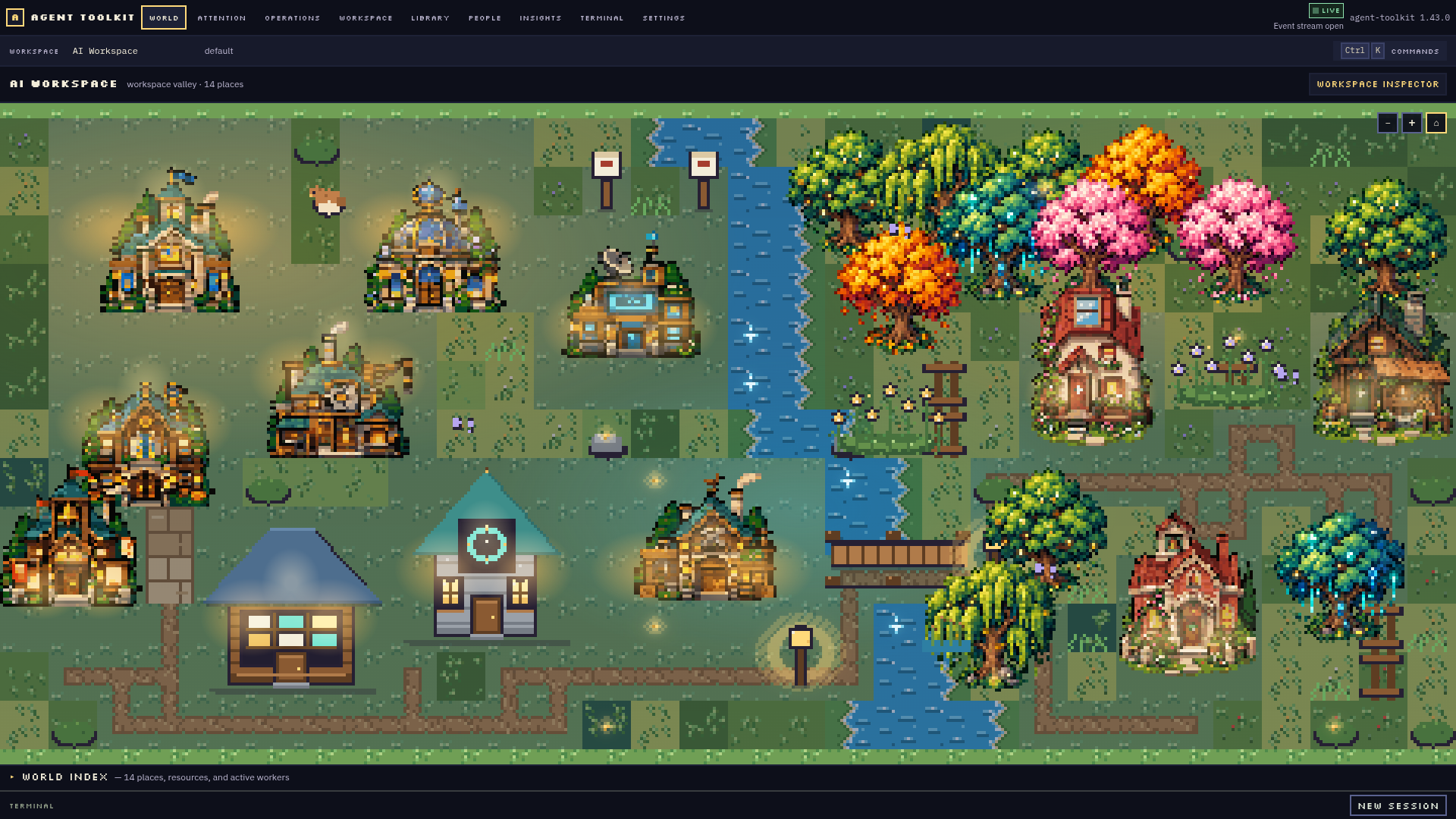The image size is (1456, 819).
Task: Open the red cottage under the pink tree
Action: tap(1092, 364)
